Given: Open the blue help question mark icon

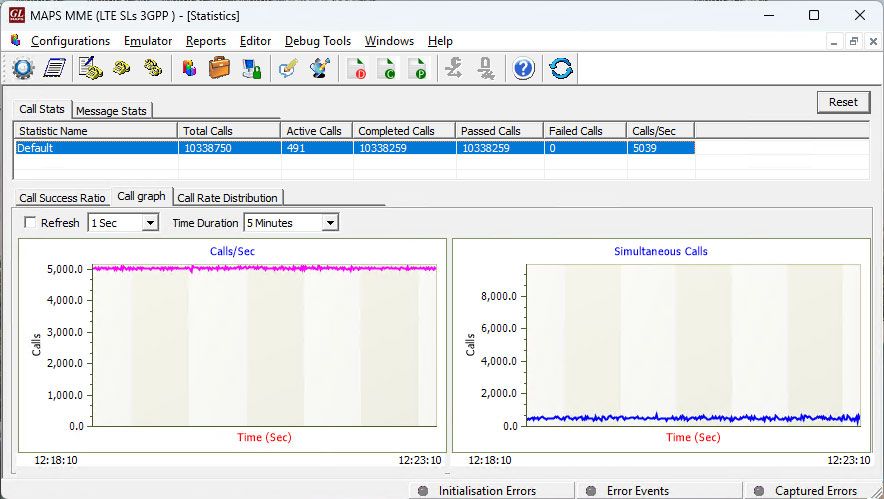Looking at the screenshot, I should click(524, 69).
